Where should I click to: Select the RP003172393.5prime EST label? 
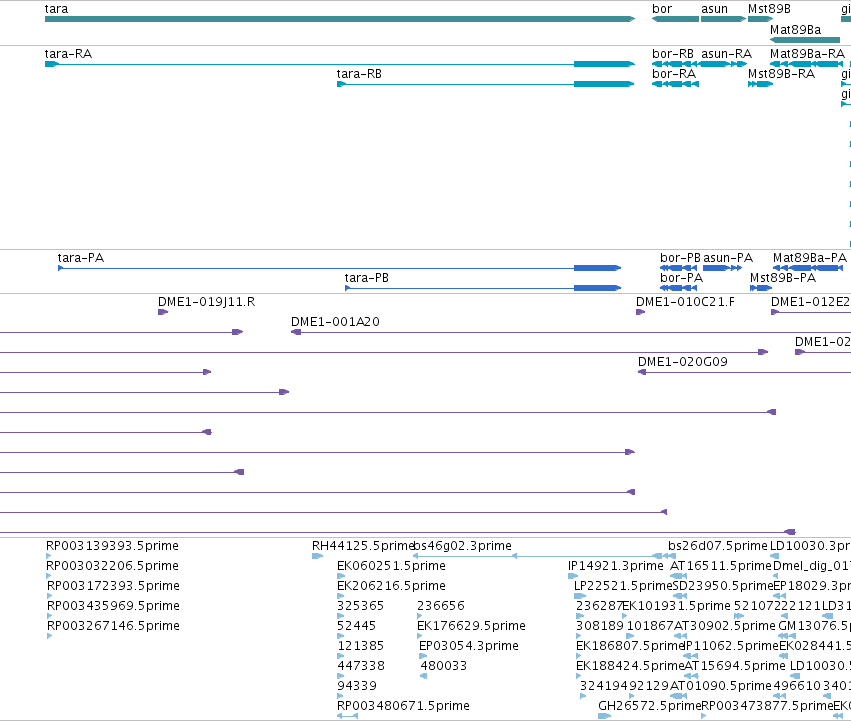113,586
